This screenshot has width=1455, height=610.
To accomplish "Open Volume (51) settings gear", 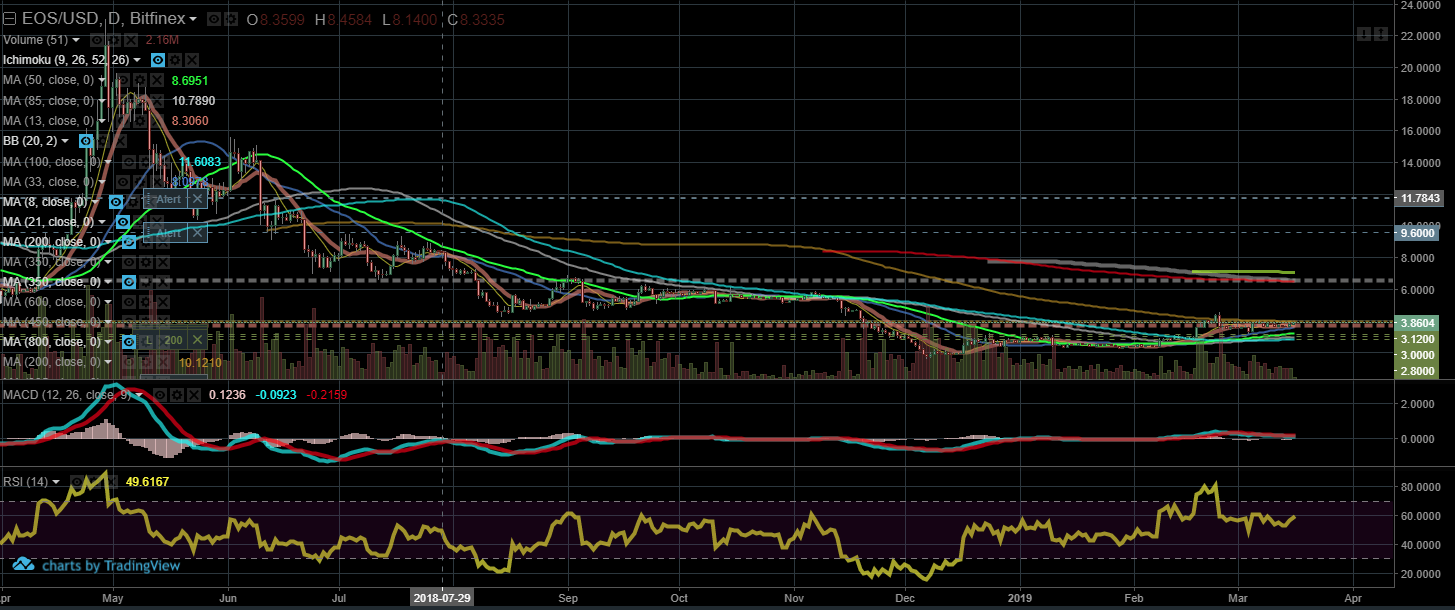I will click(114, 40).
